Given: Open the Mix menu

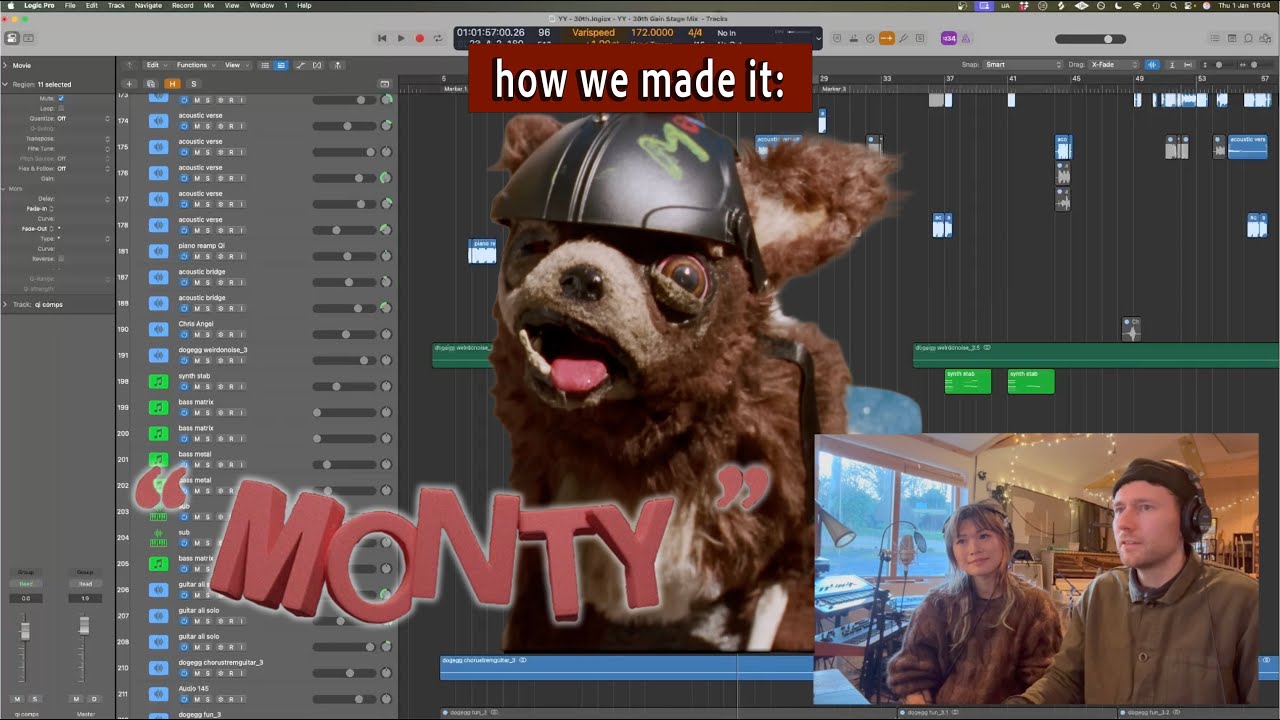Looking at the screenshot, I should click(x=209, y=5).
